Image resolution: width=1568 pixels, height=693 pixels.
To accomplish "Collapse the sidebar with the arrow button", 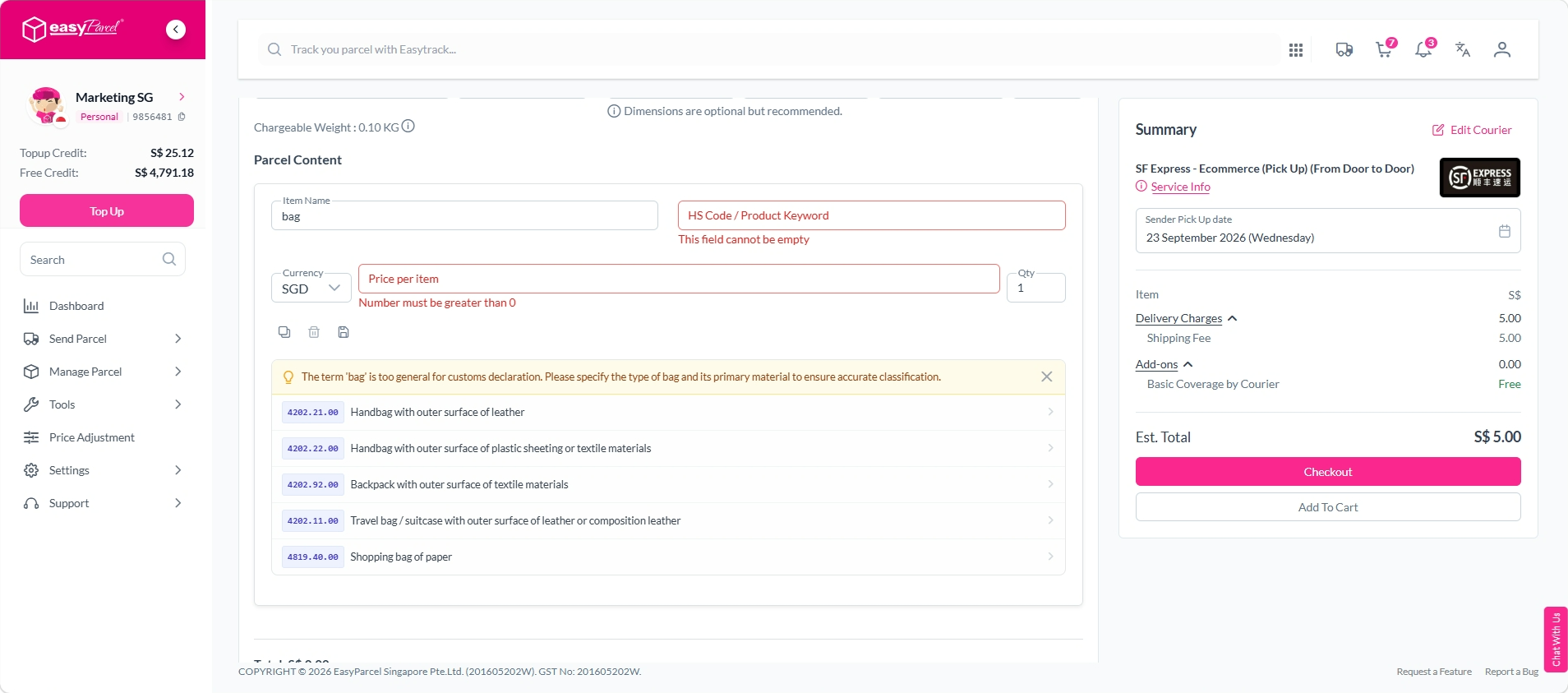I will tap(176, 30).
